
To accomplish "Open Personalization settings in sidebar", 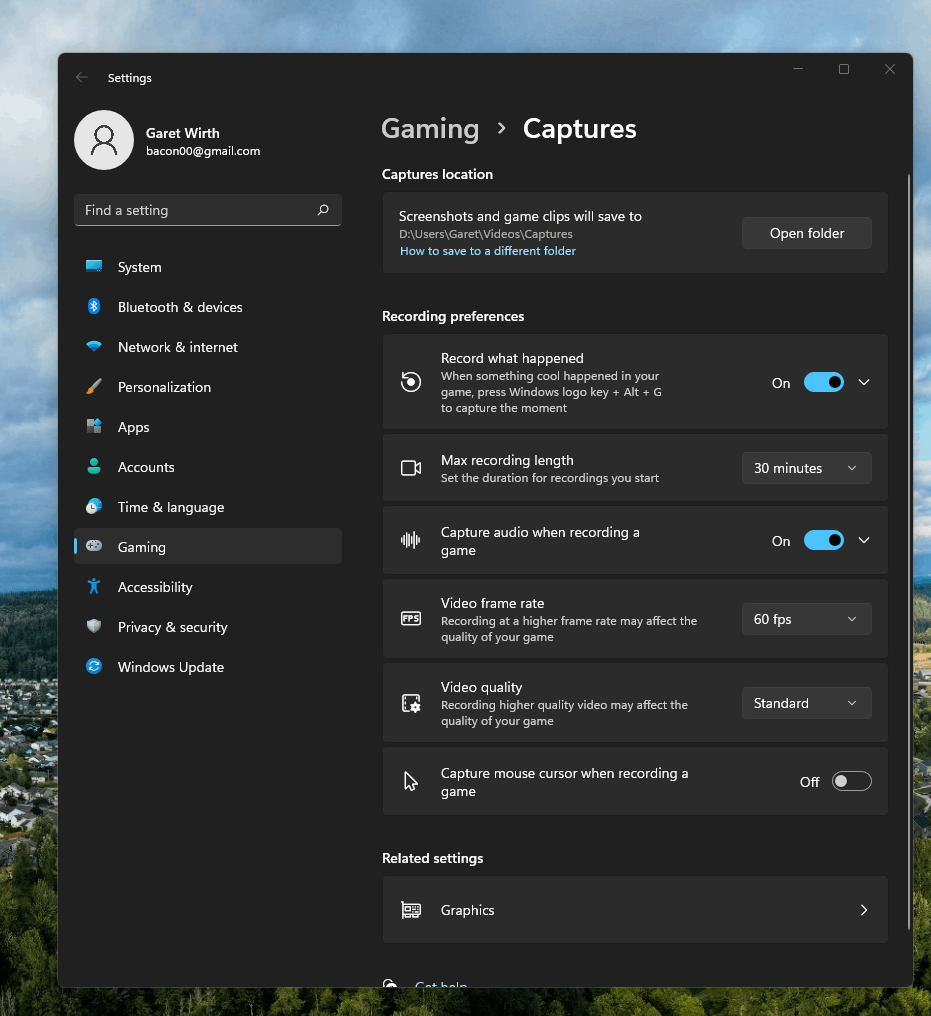I will click(x=164, y=387).
